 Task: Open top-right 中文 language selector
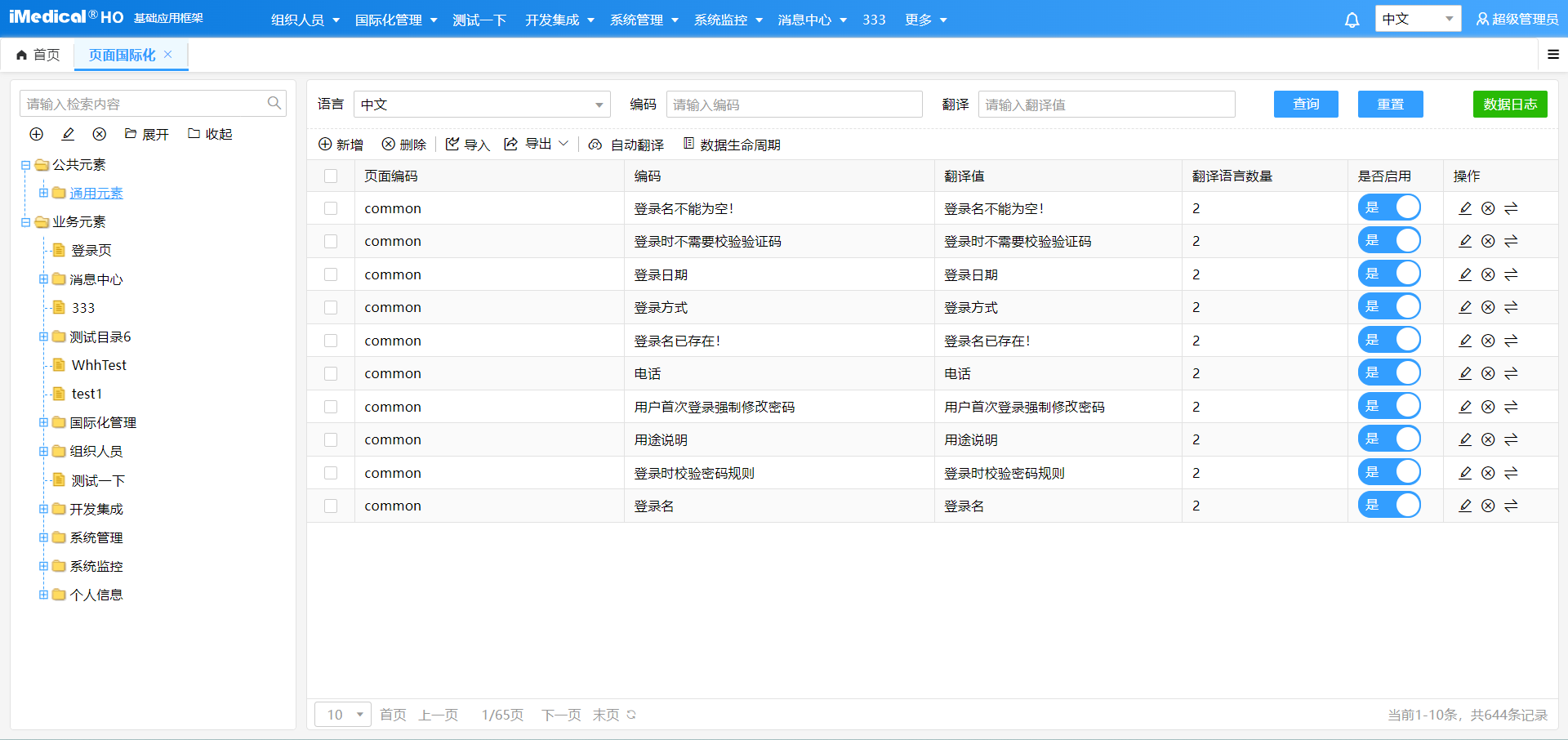point(1419,19)
